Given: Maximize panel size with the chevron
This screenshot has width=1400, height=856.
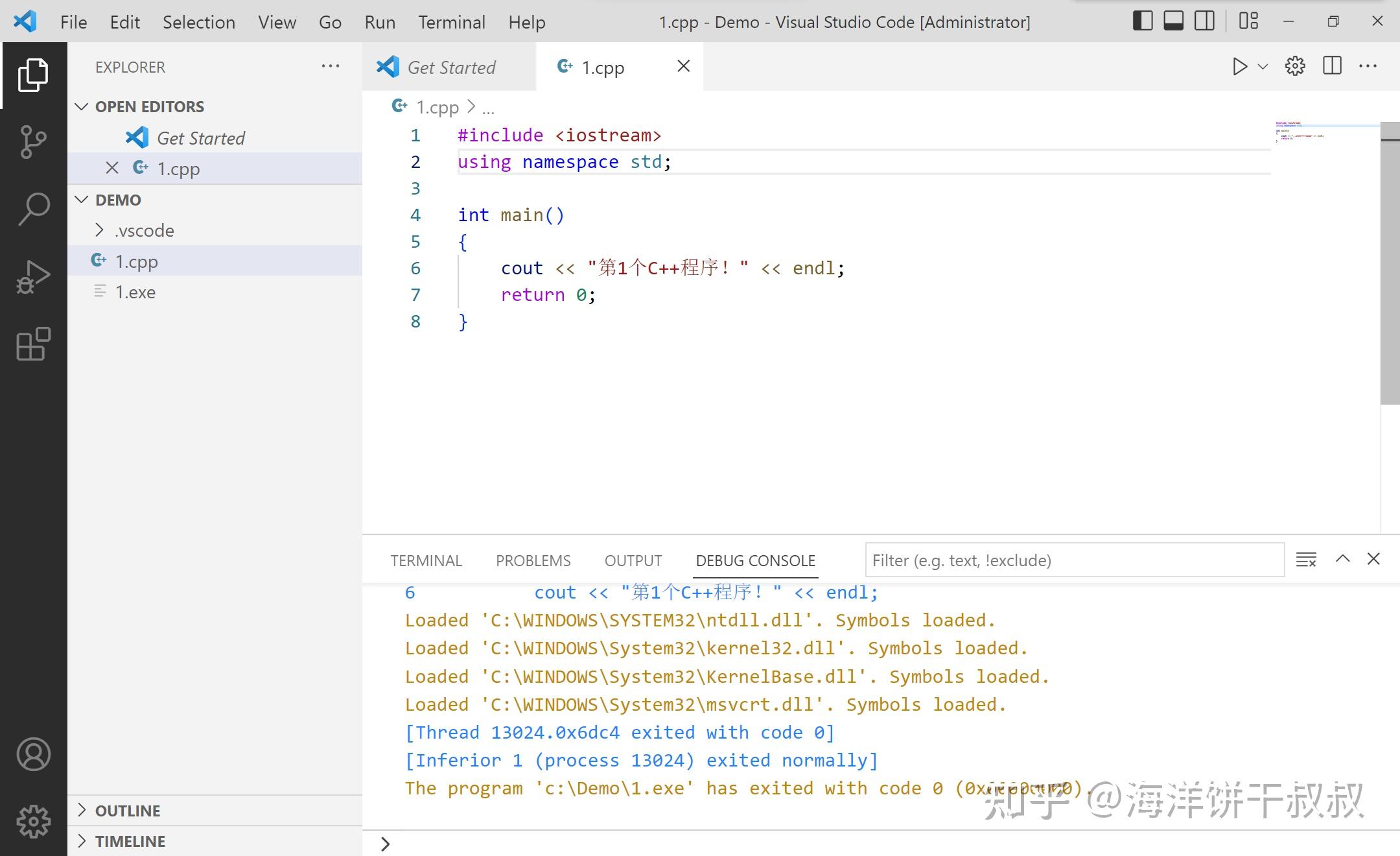Looking at the screenshot, I should coord(1342,558).
